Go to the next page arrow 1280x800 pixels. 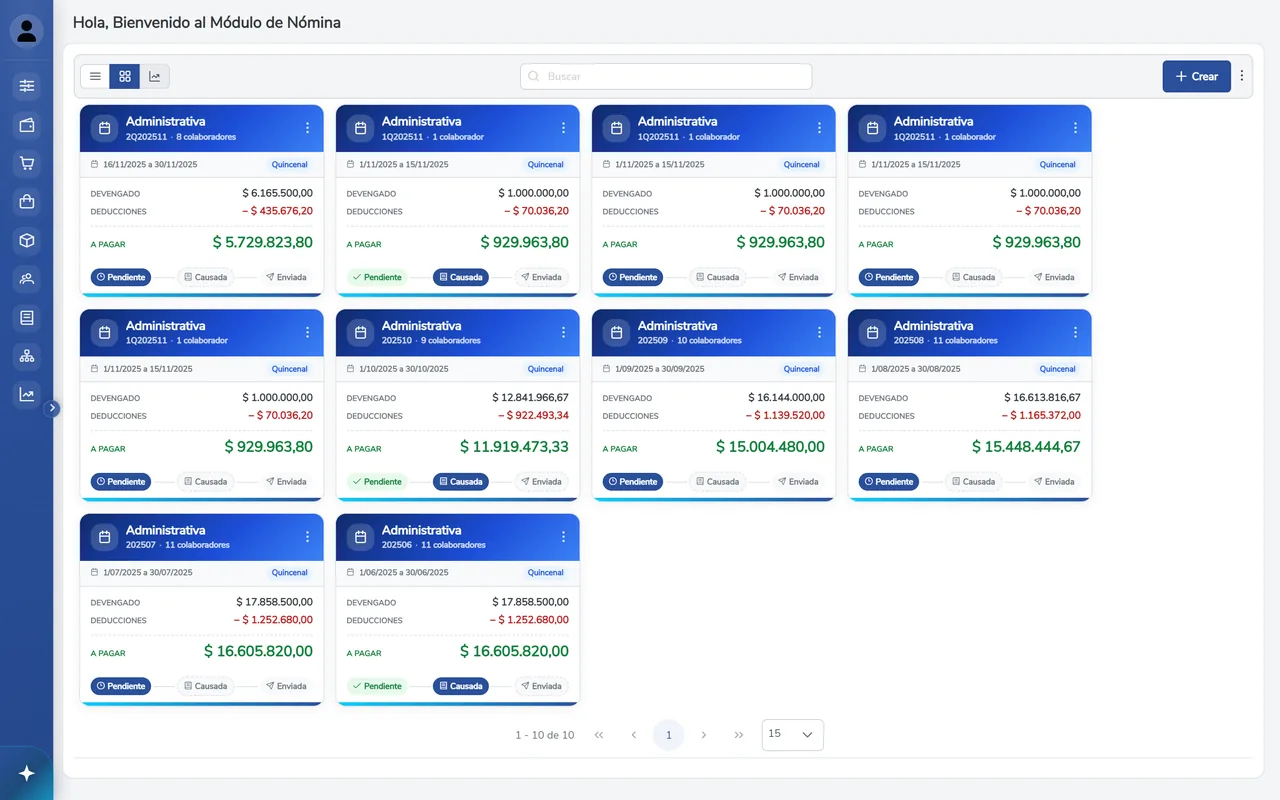(x=704, y=735)
